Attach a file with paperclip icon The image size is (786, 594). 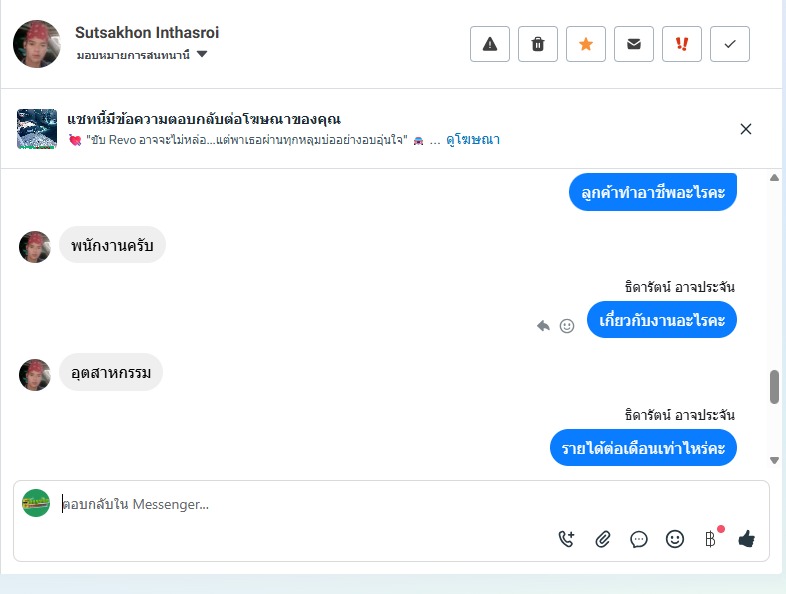(603, 539)
